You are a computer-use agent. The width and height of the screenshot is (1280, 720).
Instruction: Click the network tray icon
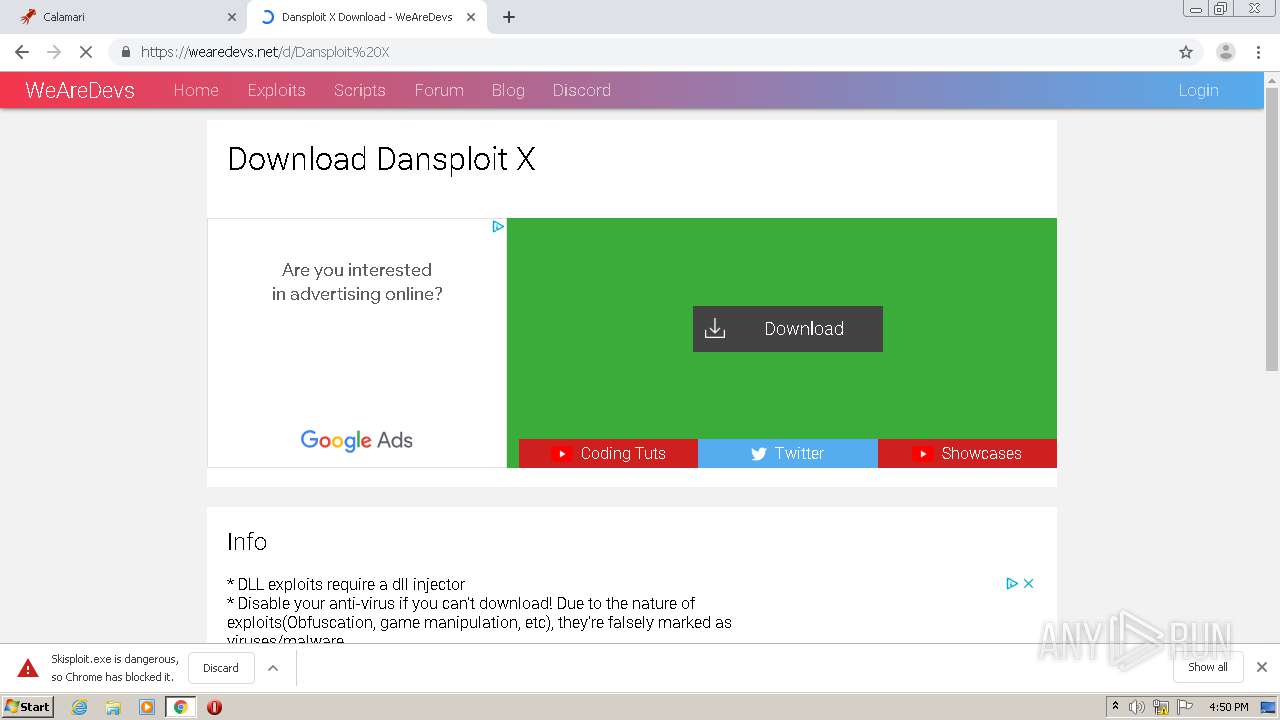click(1161, 707)
